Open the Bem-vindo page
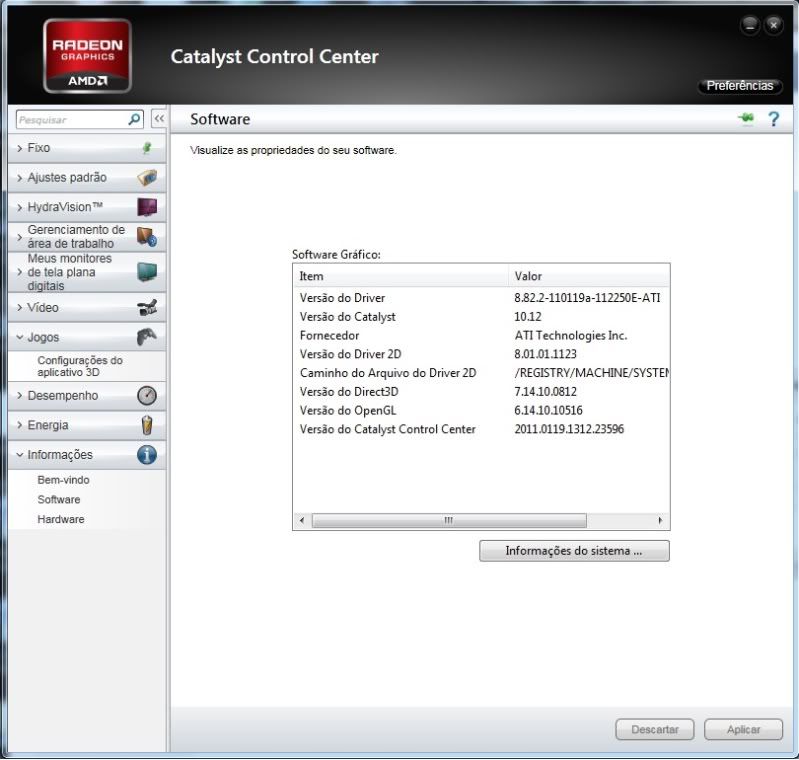The height and width of the screenshot is (760, 799). click(63, 480)
